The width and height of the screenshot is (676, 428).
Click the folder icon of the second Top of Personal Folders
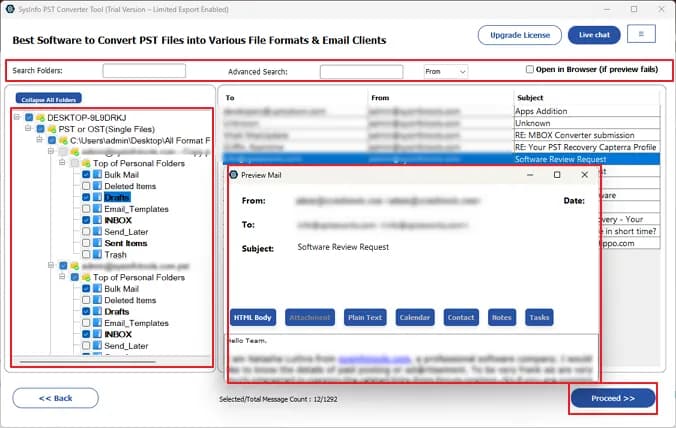[x=86, y=277]
